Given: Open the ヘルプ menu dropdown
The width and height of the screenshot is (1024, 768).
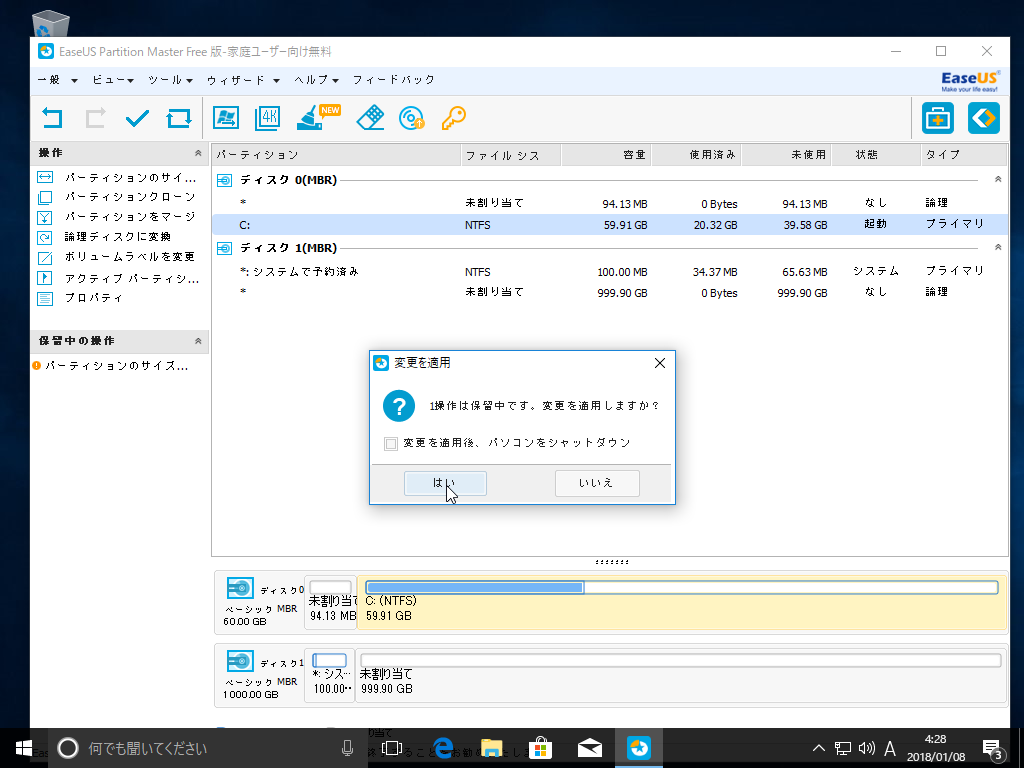Looking at the screenshot, I should click(x=317, y=80).
